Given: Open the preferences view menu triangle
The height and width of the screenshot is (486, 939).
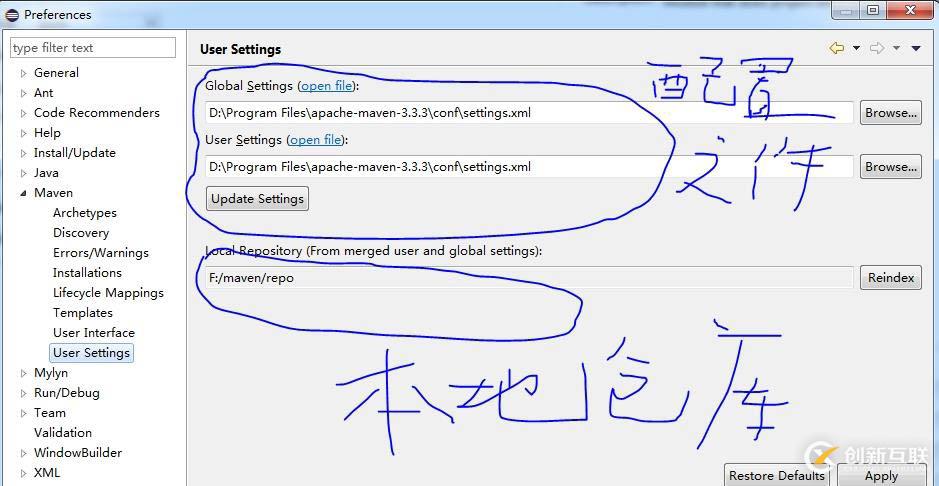Looking at the screenshot, I should pyautogui.click(x=916, y=48).
